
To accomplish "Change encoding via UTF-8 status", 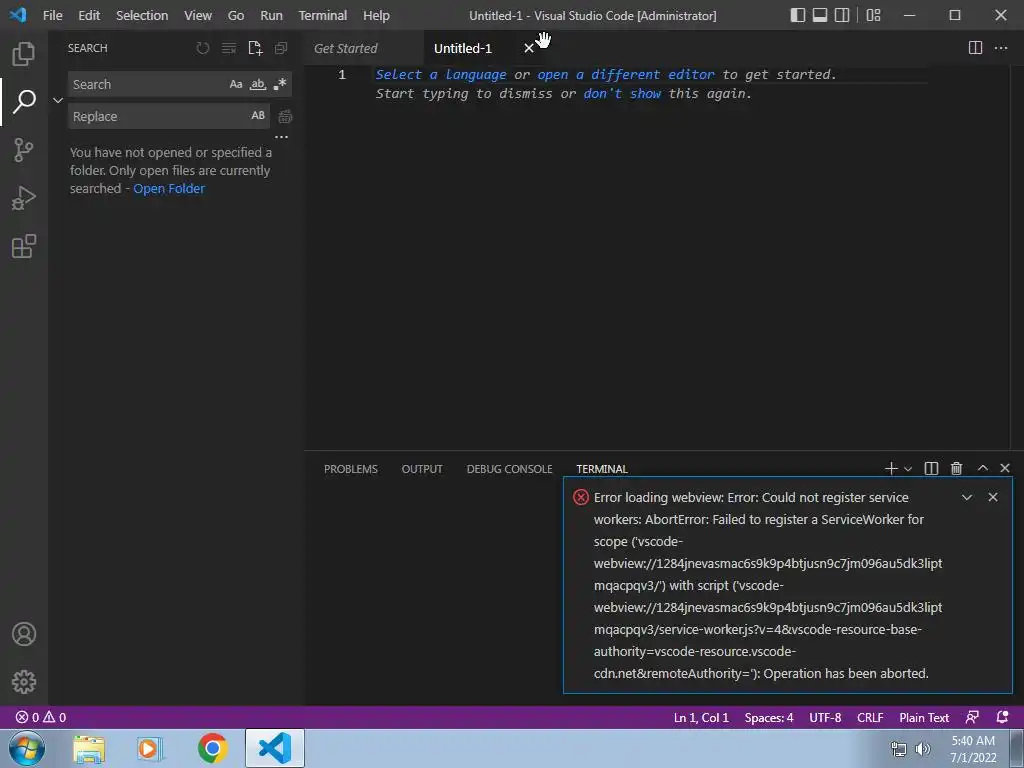I will (825, 717).
